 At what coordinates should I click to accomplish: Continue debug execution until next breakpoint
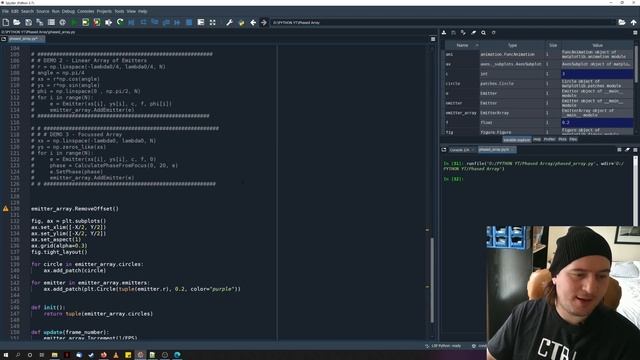tap(178, 22)
